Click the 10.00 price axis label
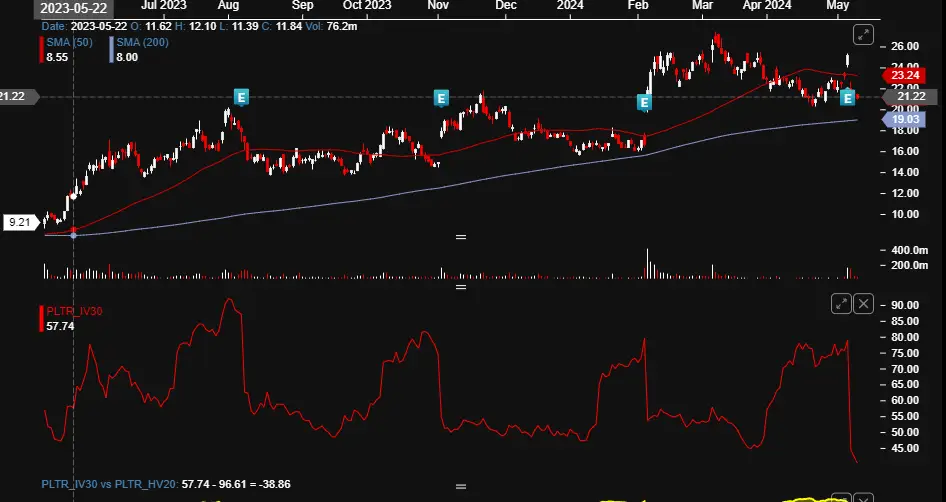The height and width of the screenshot is (502, 946). click(x=904, y=214)
